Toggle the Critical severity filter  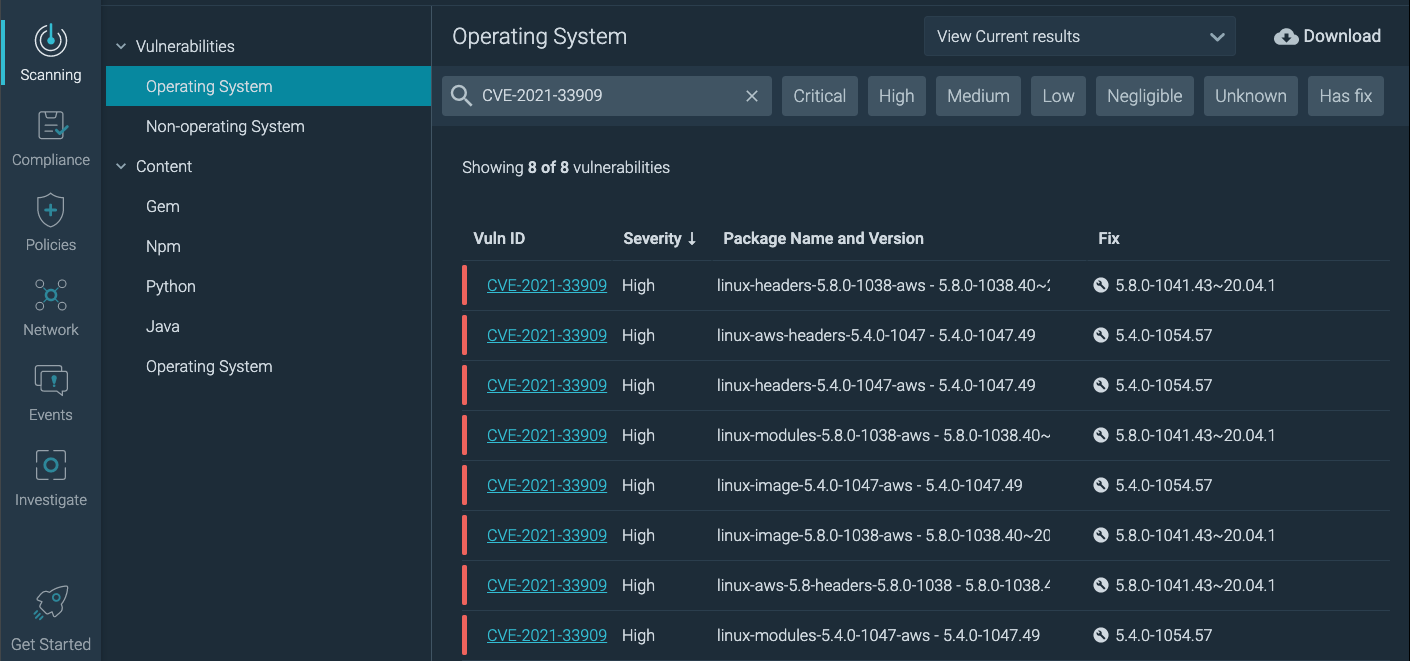tap(819, 95)
